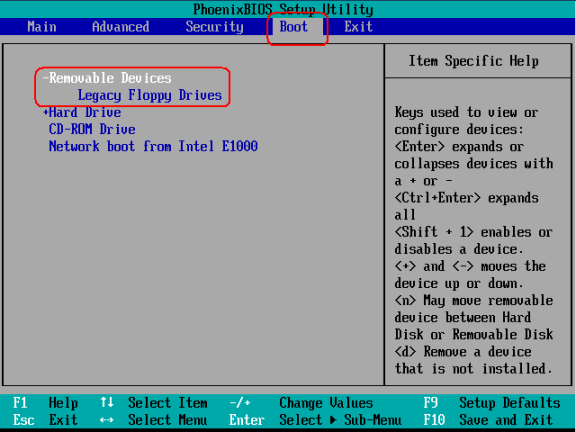The height and width of the screenshot is (432, 576).
Task: Click the left-right arrows Select Menu hint
Action: click(154, 420)
